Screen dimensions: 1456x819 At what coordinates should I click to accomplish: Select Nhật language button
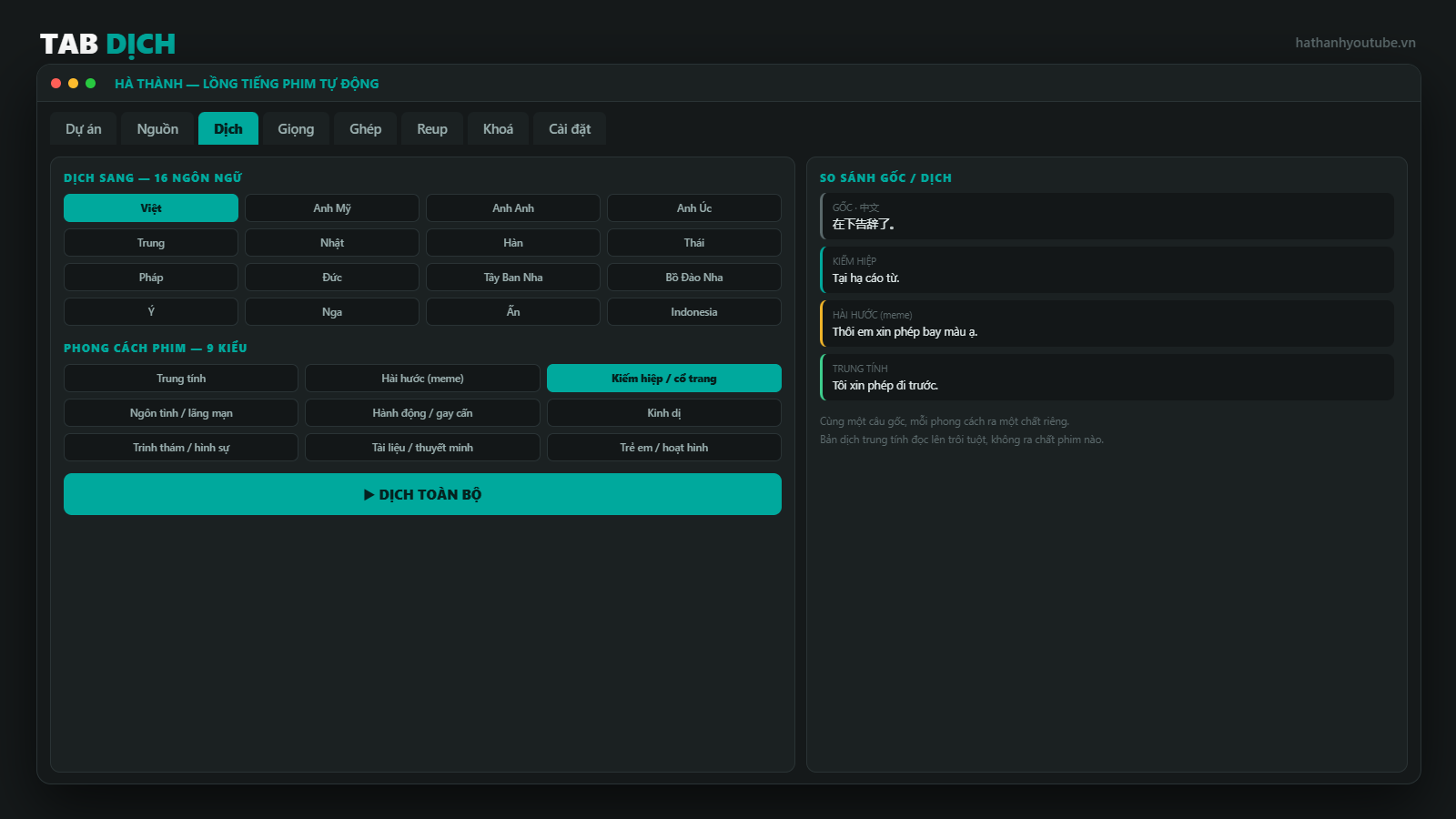click(332, 243)
